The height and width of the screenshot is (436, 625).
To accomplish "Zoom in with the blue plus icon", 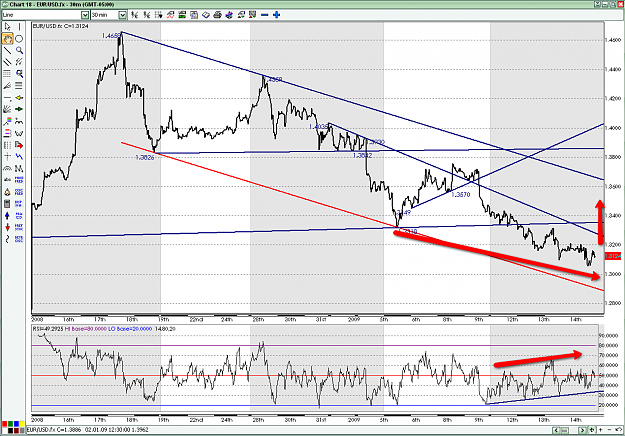I will pyautogui.click(x=277, y=15).
